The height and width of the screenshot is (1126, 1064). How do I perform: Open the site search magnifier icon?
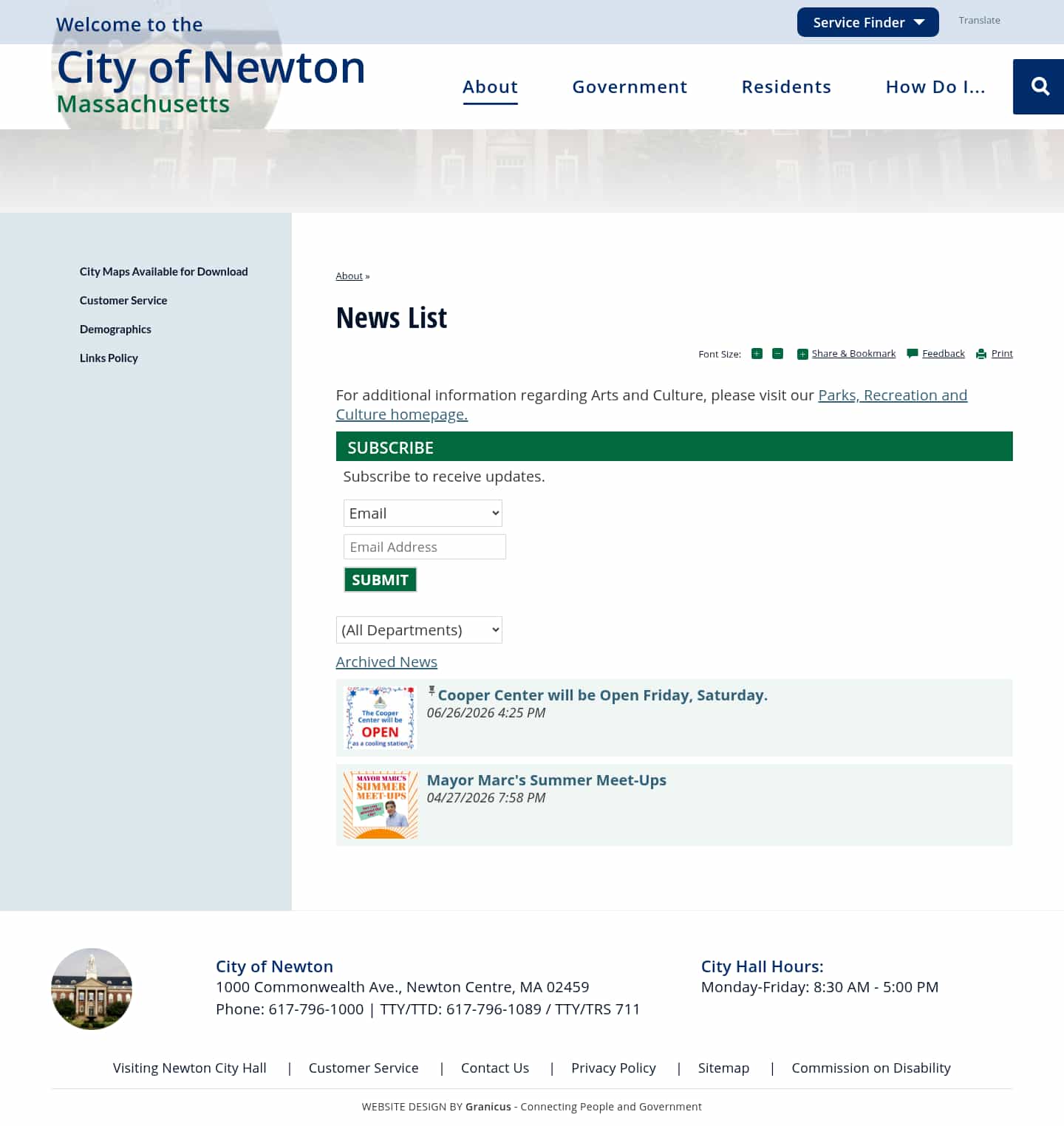[x=1040, y=86]
